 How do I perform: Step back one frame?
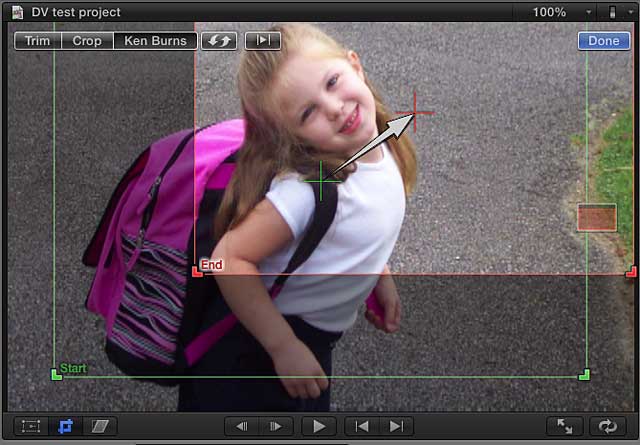242,427
